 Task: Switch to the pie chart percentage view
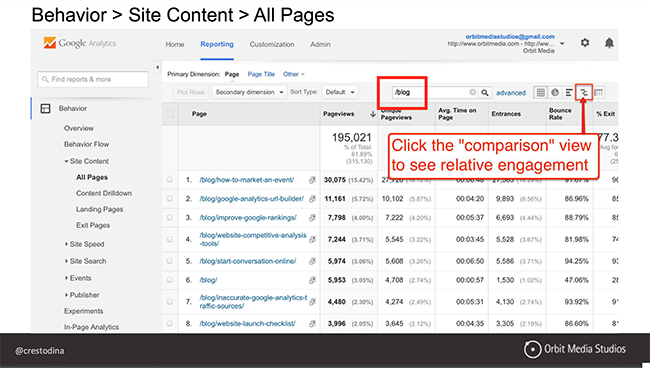(555, 92)
